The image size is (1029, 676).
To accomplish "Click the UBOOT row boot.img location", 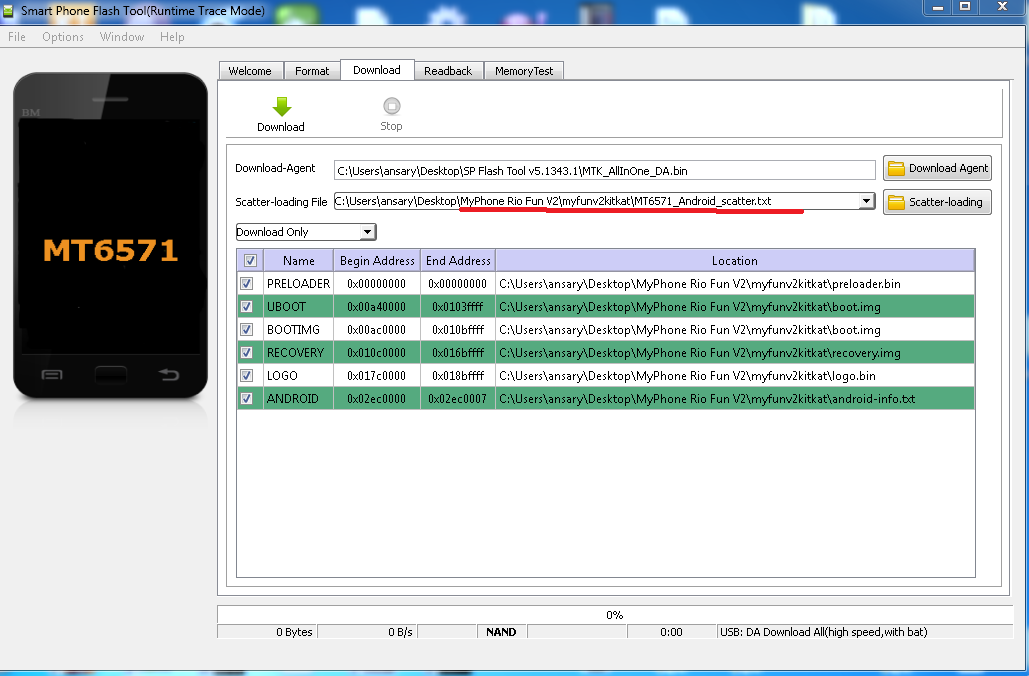I will [690, 306].
